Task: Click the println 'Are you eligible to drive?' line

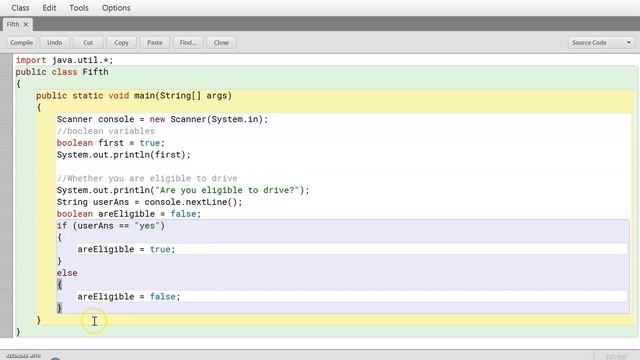Action: click(x=183, y=190)
